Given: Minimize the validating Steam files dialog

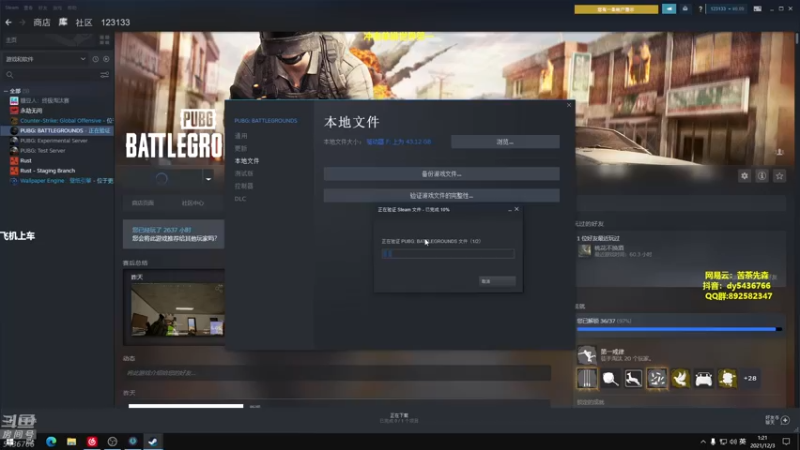Looking at the screenshot, I should click(510, 210).
